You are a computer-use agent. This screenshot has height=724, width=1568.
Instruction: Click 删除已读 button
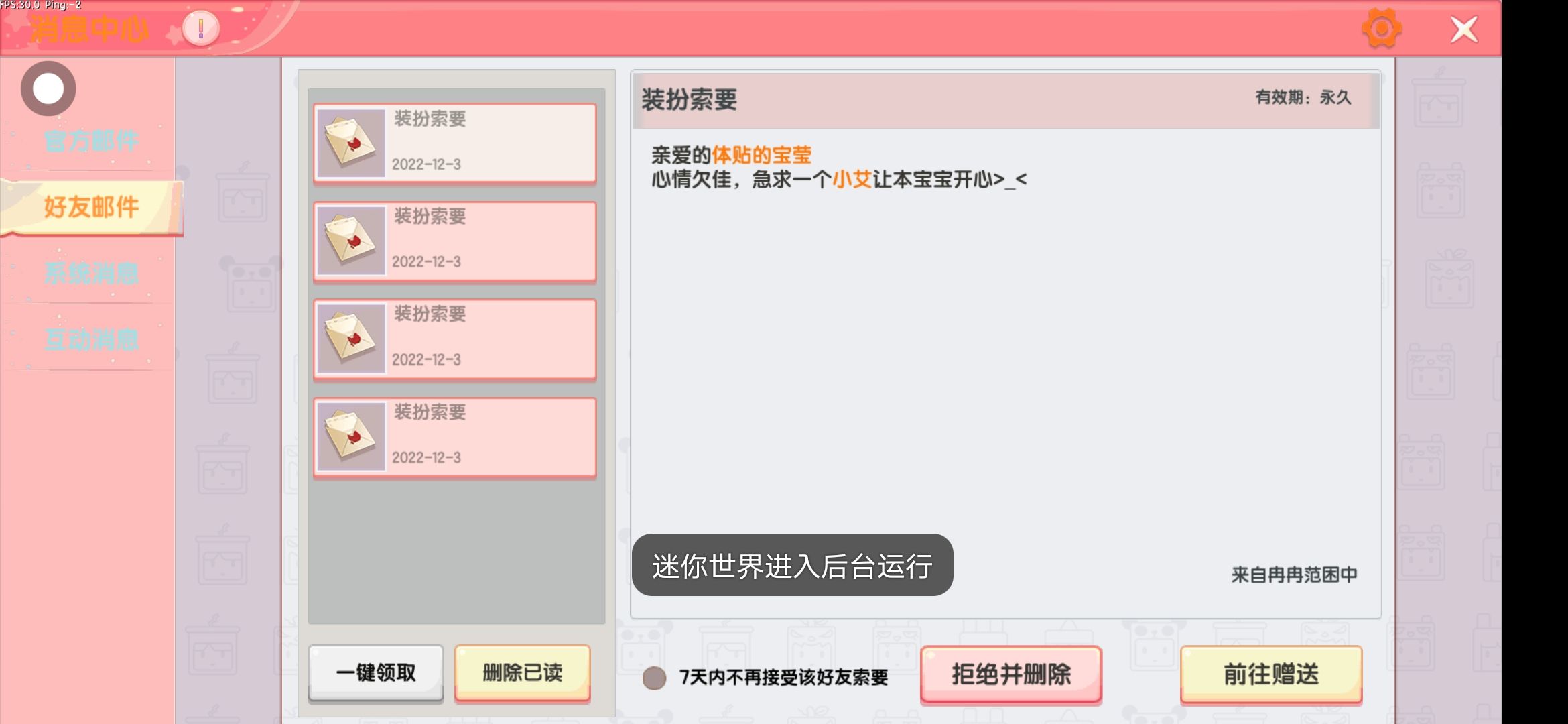[x=522, y=672]
